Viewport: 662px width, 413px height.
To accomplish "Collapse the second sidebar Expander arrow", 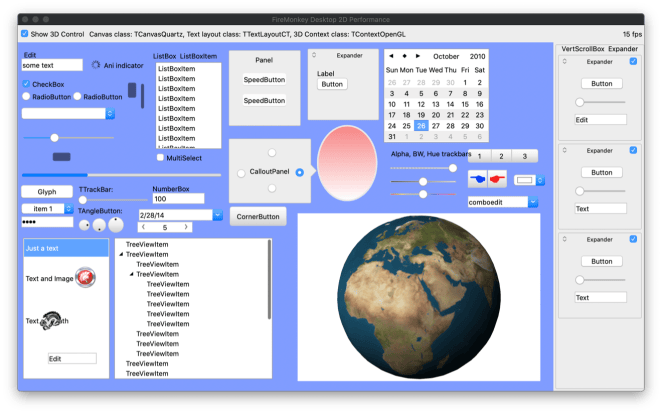I will pyautogui.click(x=564, y=150).
